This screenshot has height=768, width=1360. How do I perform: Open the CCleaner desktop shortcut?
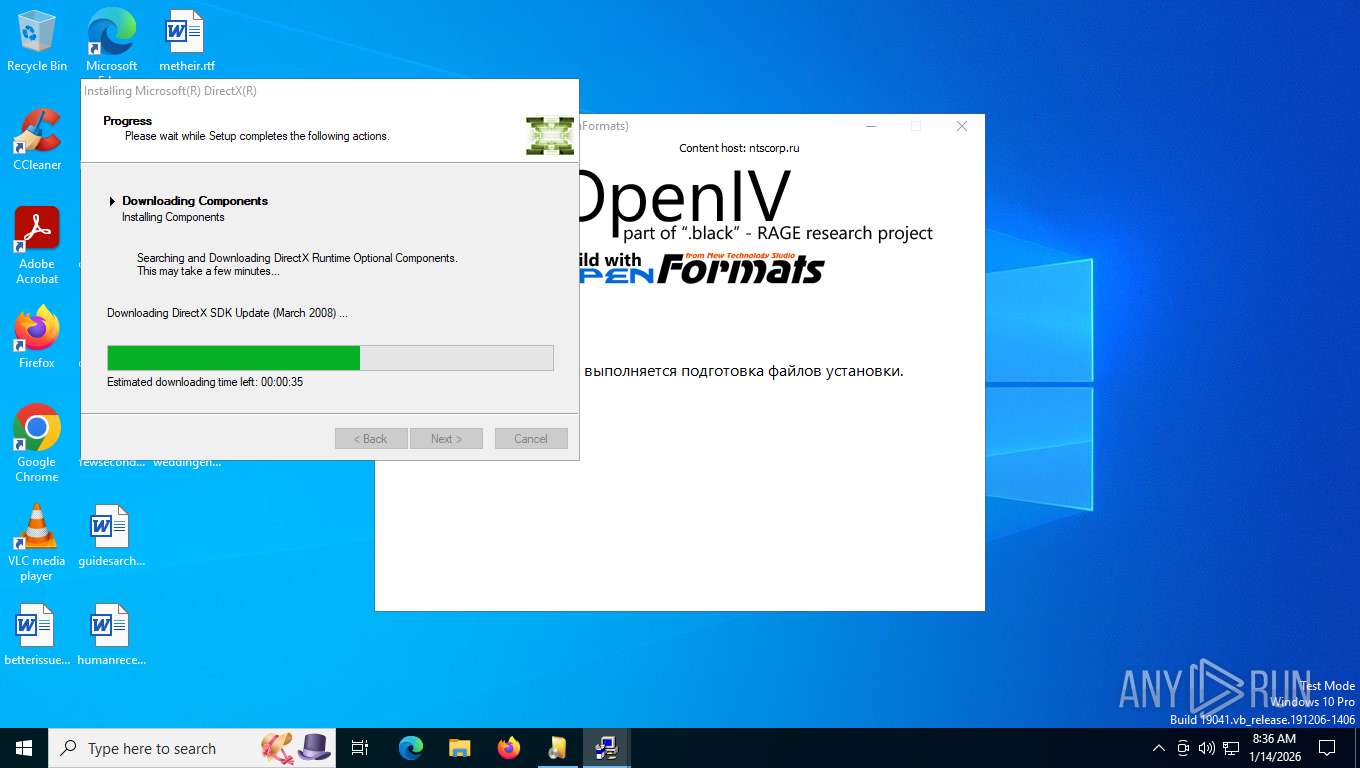(37, 140)
